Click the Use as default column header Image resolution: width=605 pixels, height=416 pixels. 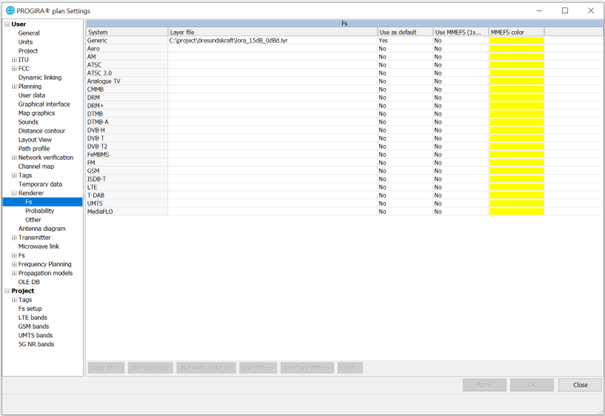pyautogui.click(x=405, y=32)
